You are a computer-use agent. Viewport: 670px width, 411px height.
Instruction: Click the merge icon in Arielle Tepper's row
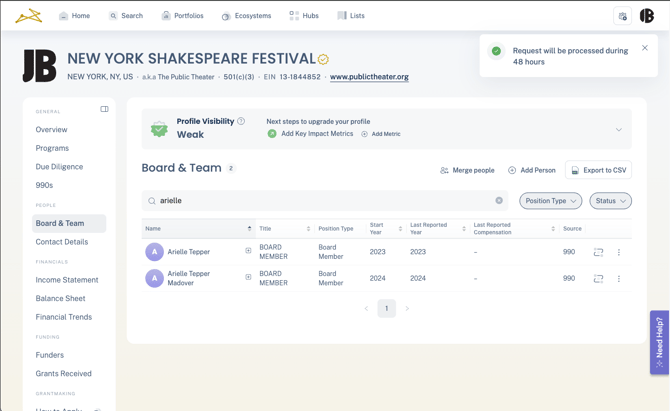point(598,252)
